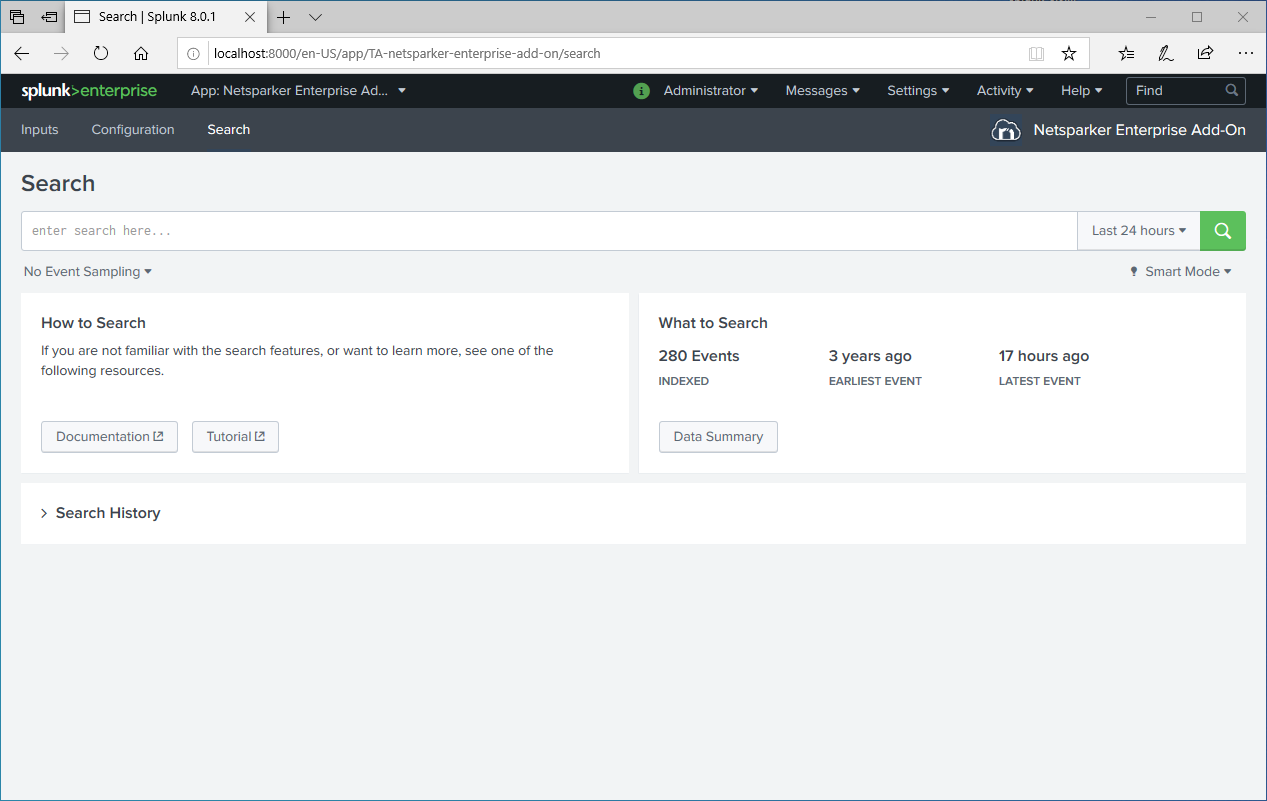
Task: Open the green info notification icon
Action: [x=641, y=90]
